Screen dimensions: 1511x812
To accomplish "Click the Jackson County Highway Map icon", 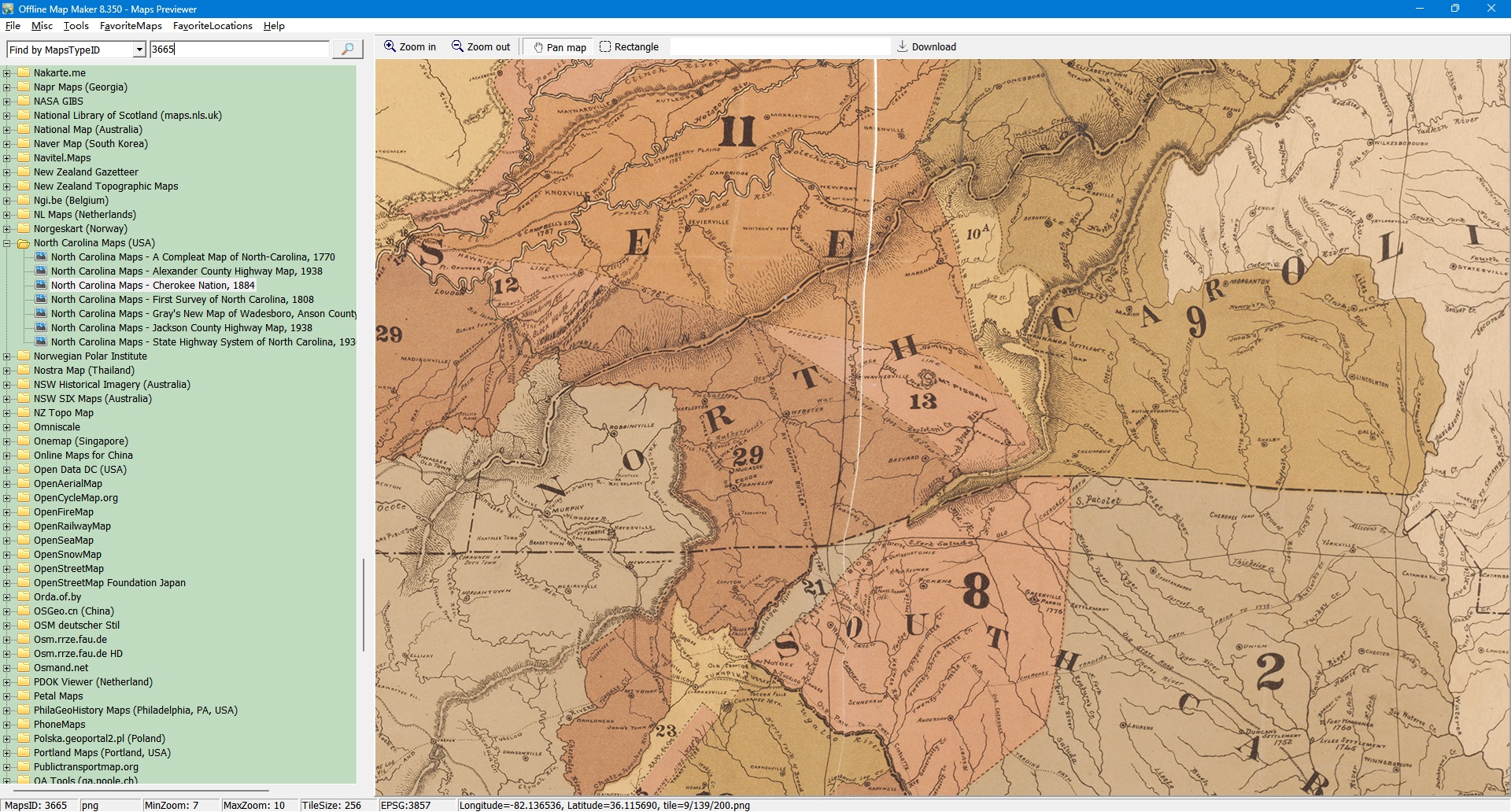I will click(42, 328).
